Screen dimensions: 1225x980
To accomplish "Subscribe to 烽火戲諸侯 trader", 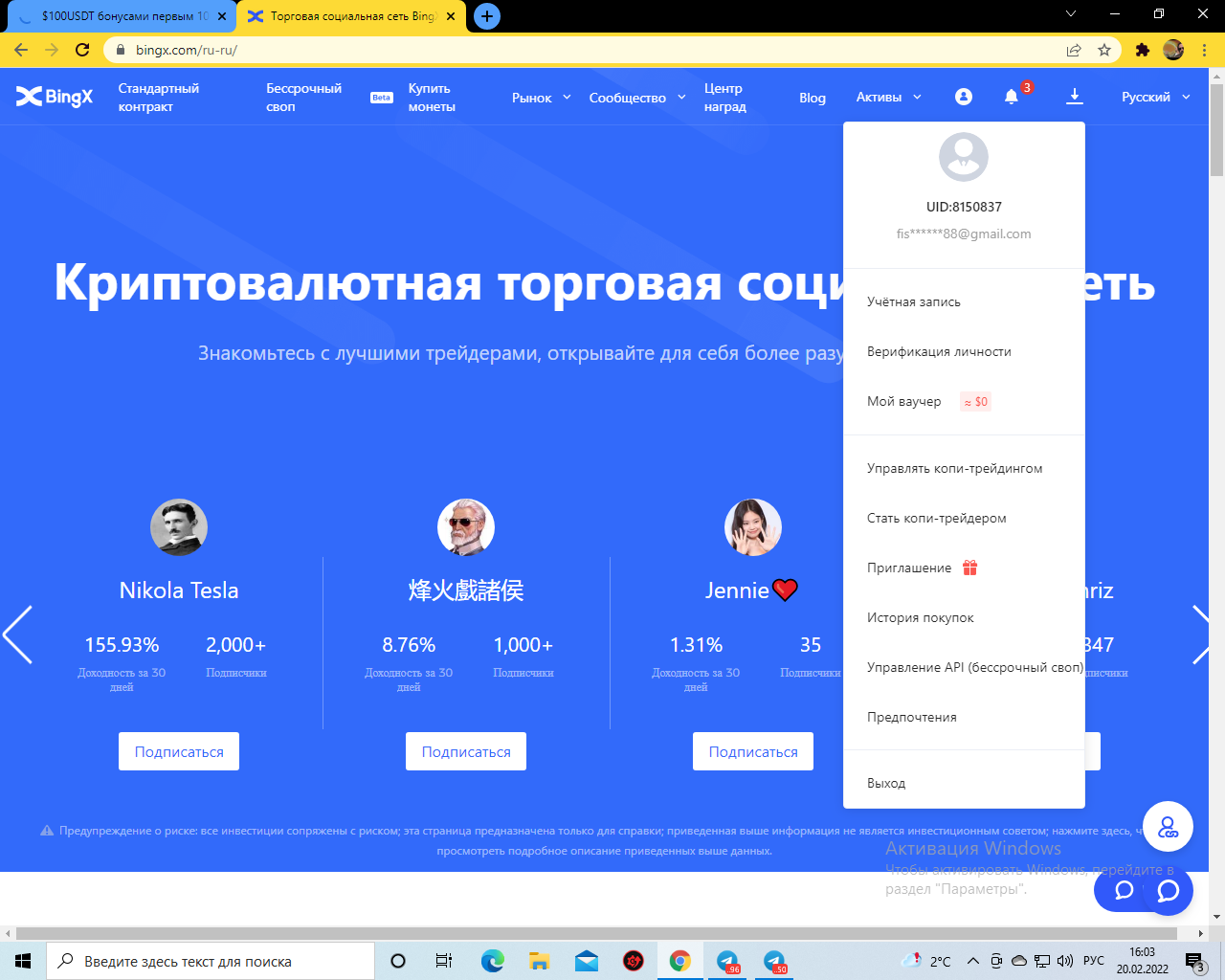I will [466, 751].
